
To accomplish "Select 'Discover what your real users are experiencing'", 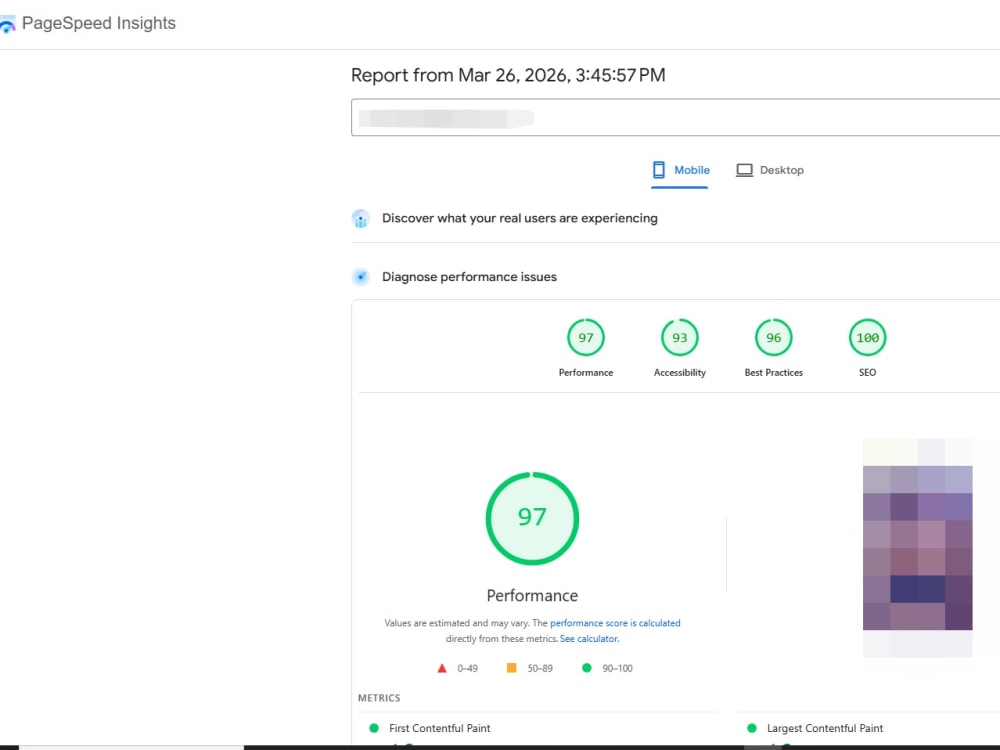I will click(520, 218).
